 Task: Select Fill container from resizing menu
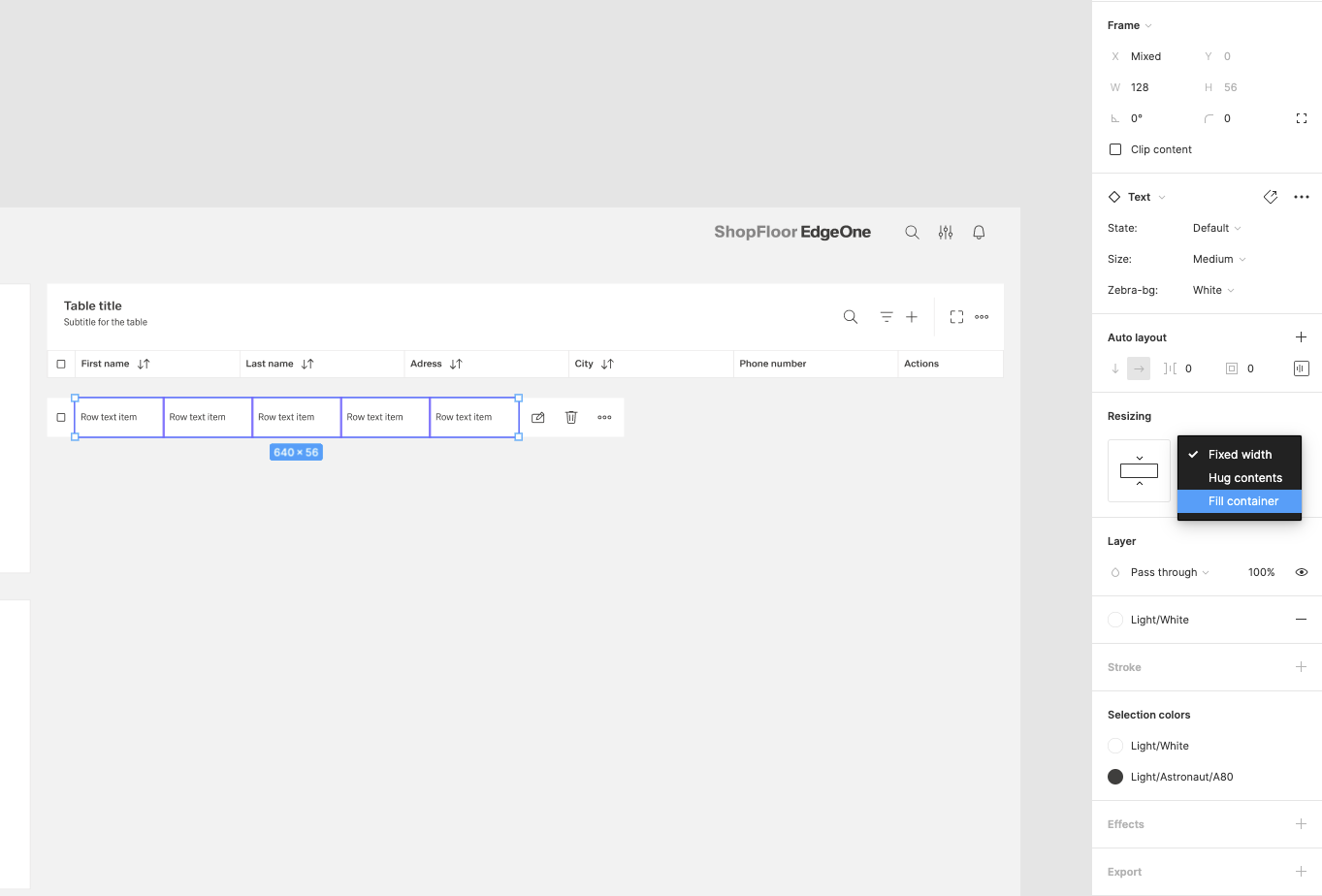coord(1242,501)
